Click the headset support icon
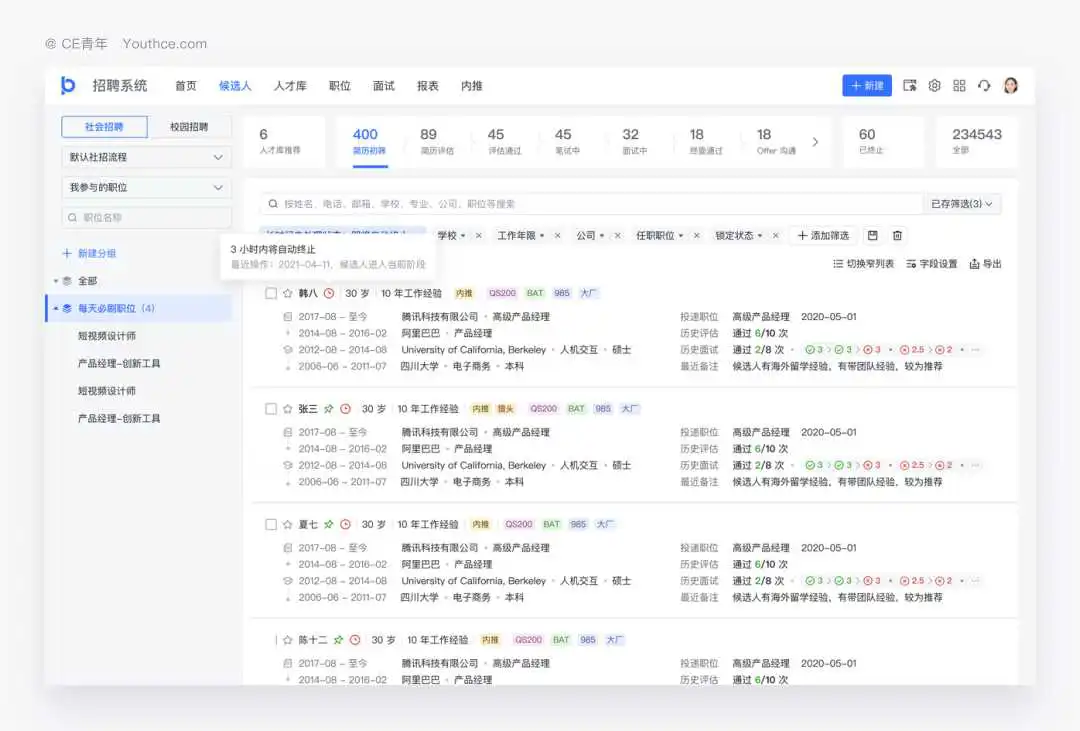 (x=984, y=86)
